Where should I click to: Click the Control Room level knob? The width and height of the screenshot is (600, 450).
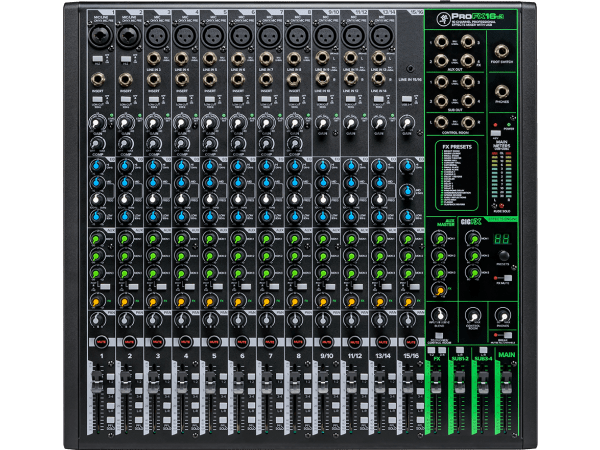pyautogui.click(x=473, y=316)
